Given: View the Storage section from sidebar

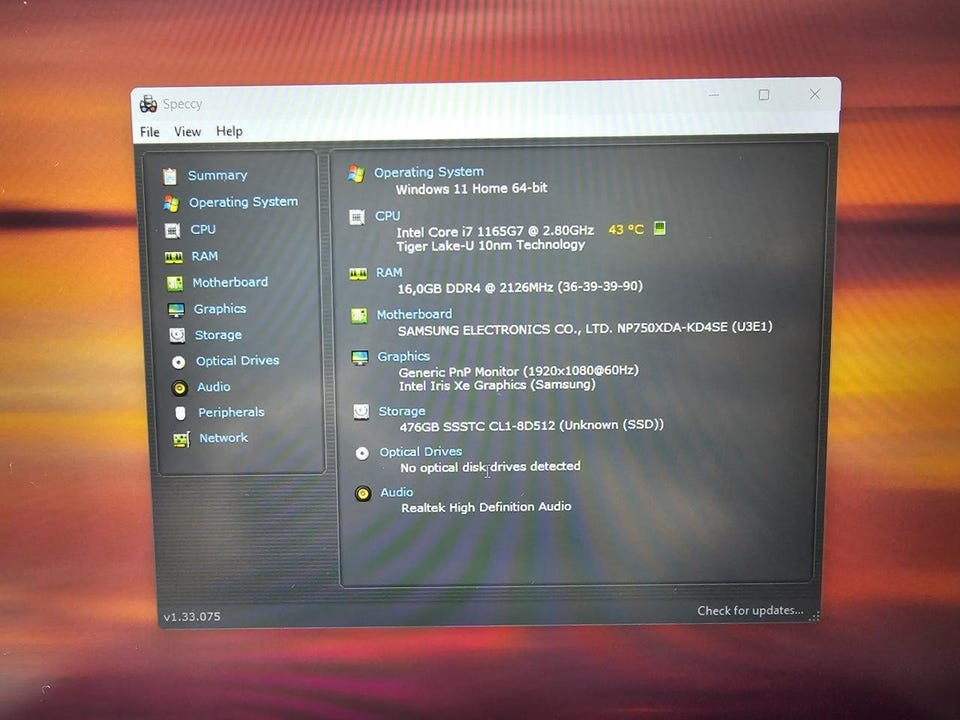Looking at the screenshot, I should (218, 335).
